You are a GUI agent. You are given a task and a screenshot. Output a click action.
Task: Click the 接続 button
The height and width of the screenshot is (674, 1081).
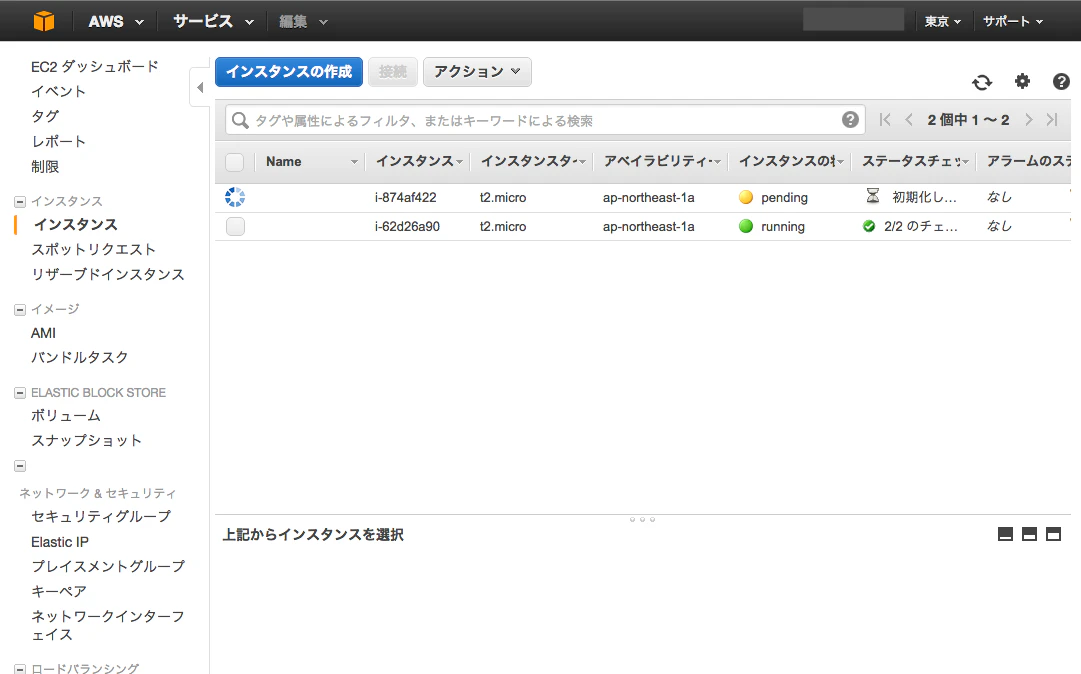(x=393, y=72)
